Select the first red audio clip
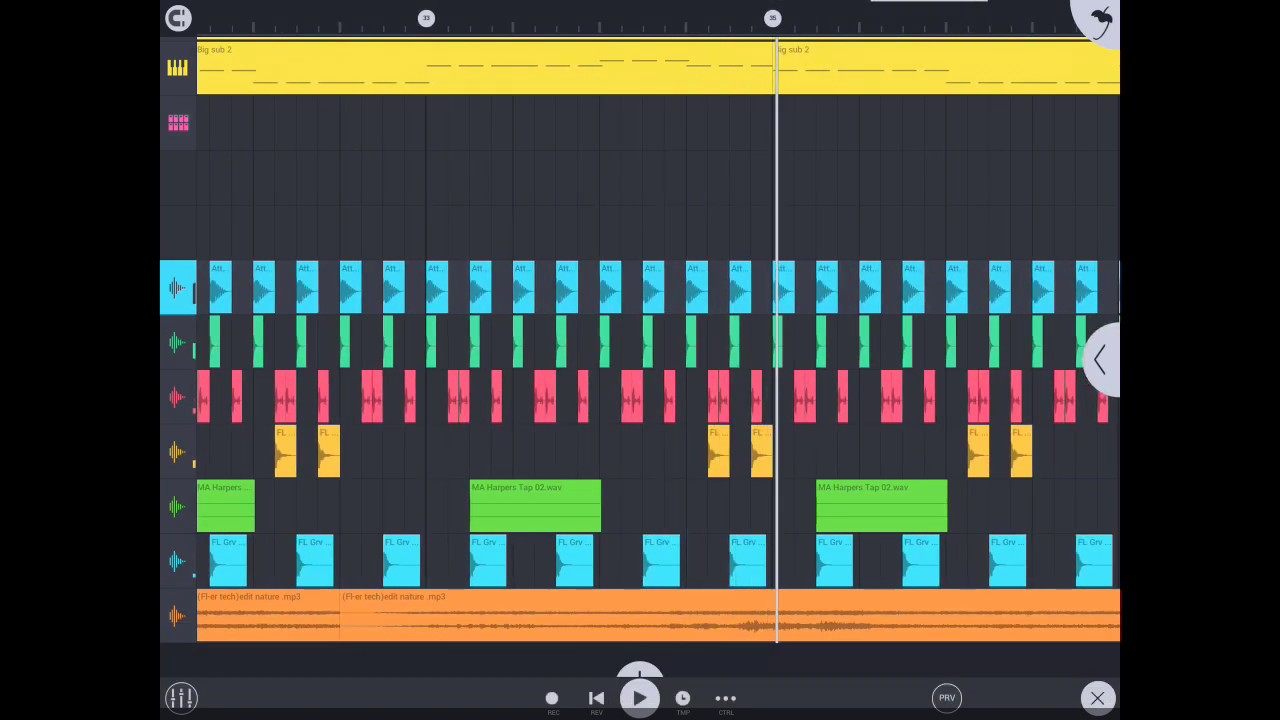 coord(203,397)
